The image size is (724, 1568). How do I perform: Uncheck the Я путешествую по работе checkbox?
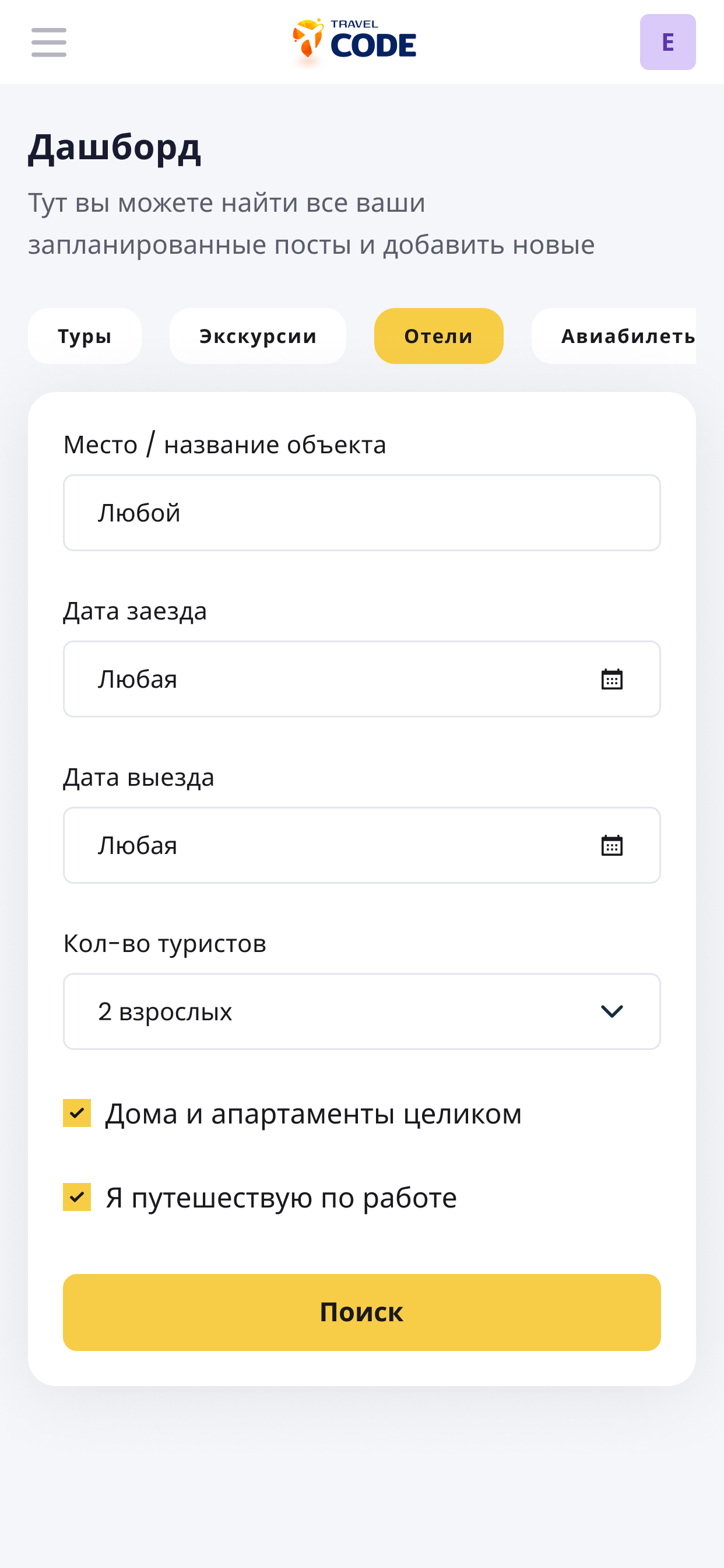(x=77, y=1196)
